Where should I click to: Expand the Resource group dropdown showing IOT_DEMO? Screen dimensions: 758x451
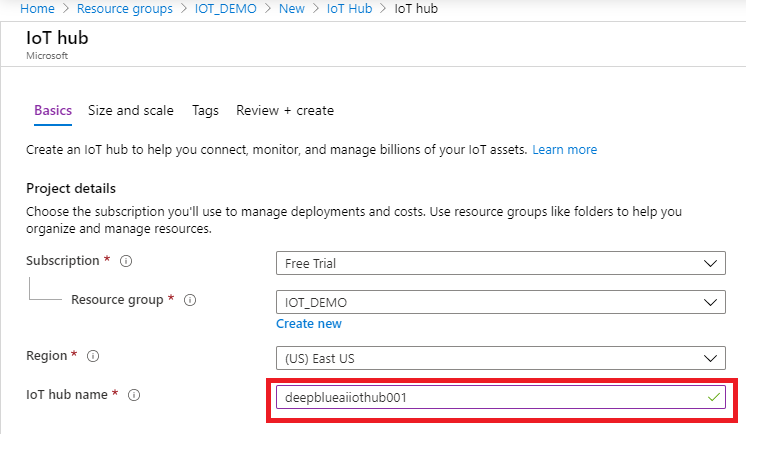[500, 302]
